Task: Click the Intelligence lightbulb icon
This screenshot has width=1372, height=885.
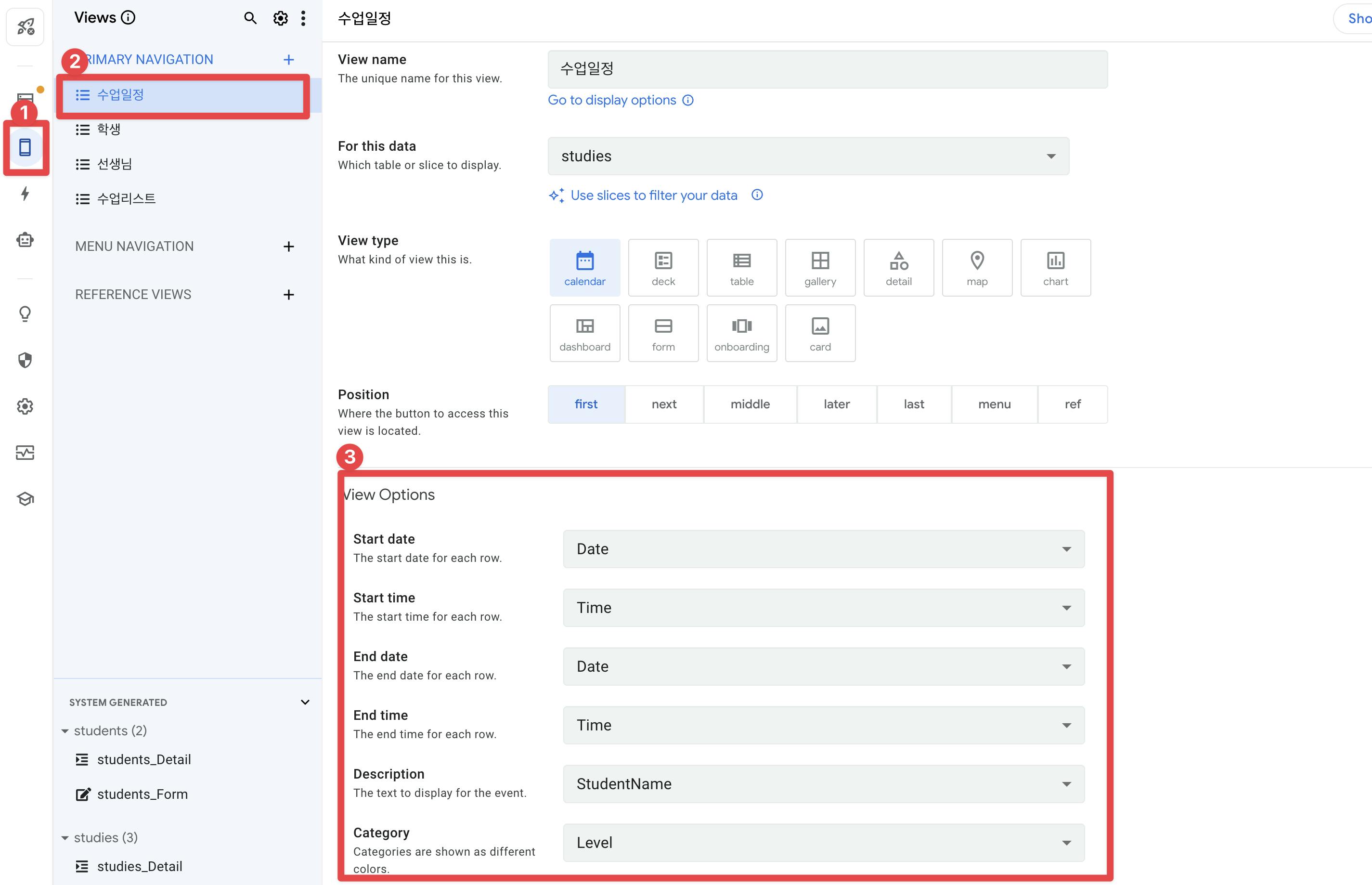Action: (25, 314)
